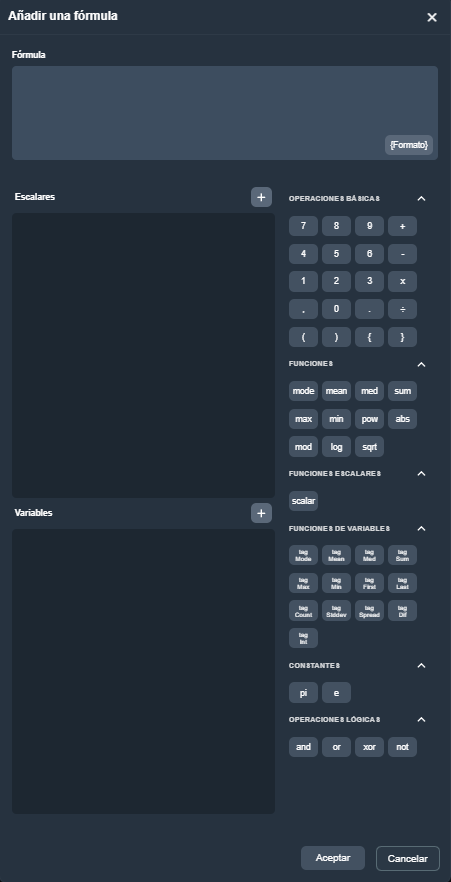Dismiss dialog with Cancelar button
Screen dimensions: 451x882
point(408,858)
